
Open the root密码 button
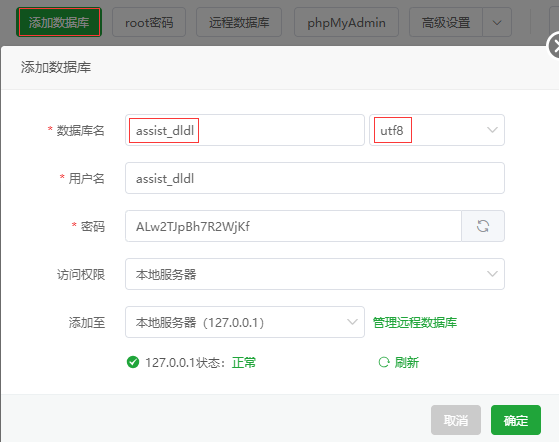[x=149, y=22]
